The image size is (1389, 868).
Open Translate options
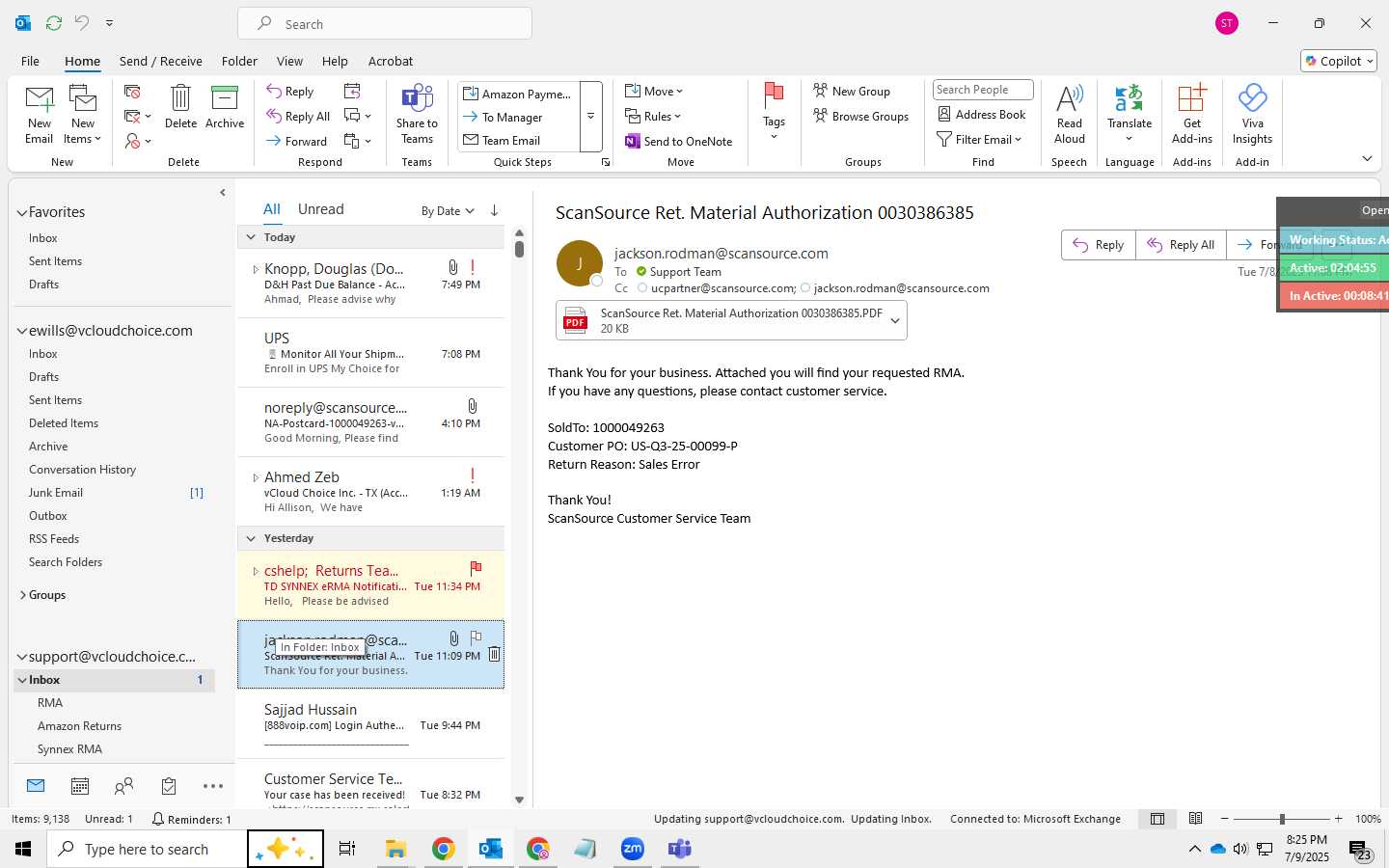pos(1130,114)
